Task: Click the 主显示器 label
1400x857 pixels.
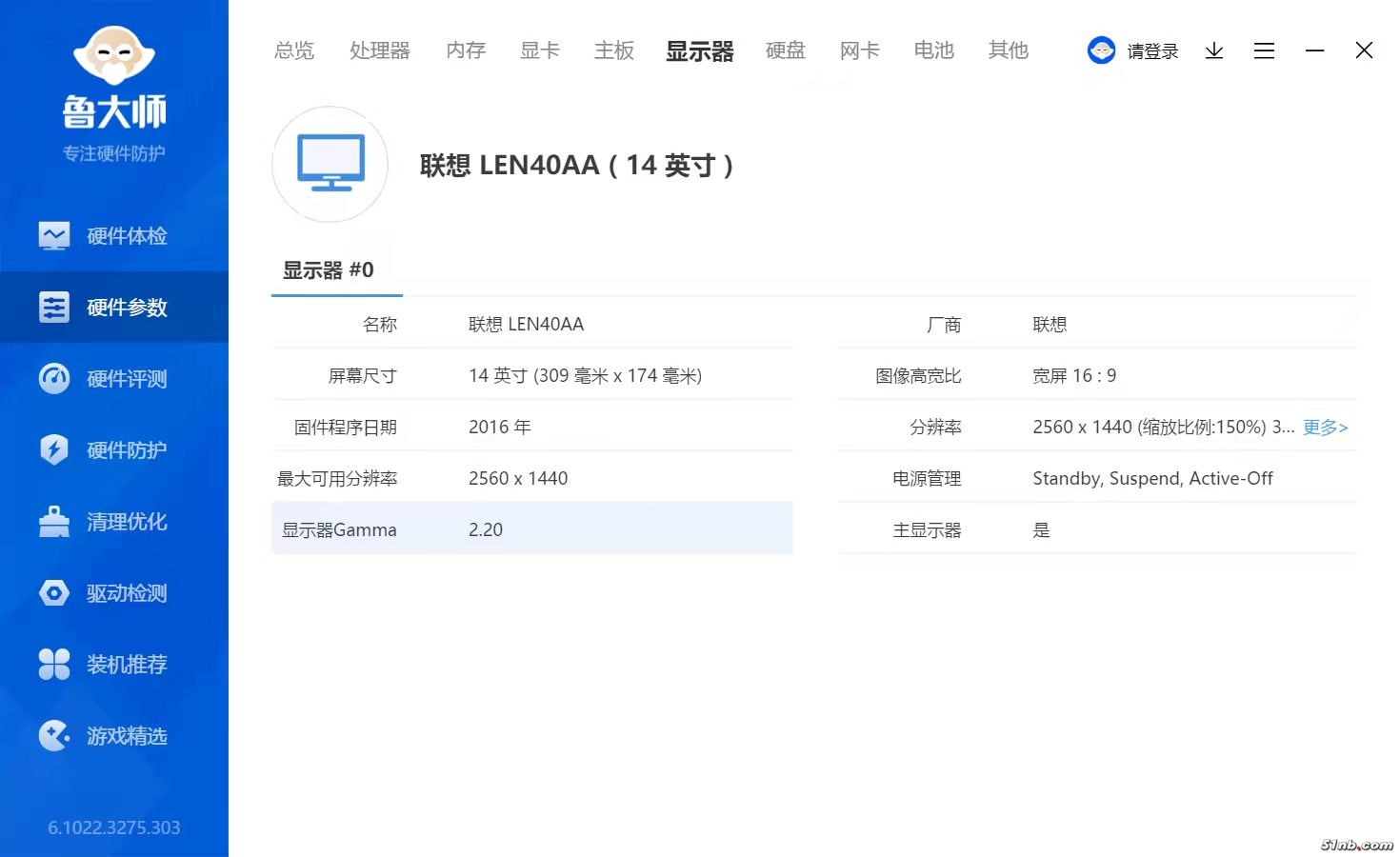Action: [927, 530]
